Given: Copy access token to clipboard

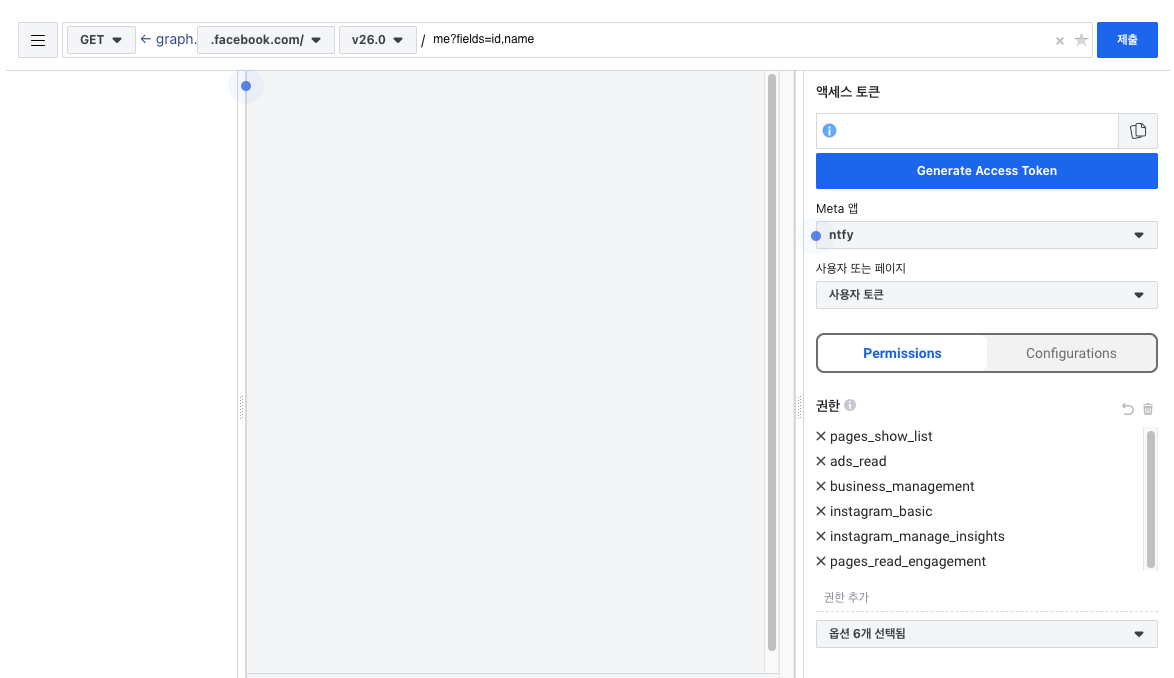Looking at the screenshot, I should click(x=1138, y=131).
